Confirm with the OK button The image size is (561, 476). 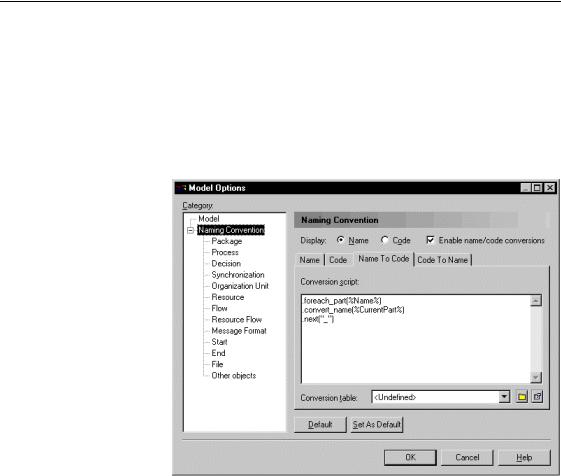[410, 457]
